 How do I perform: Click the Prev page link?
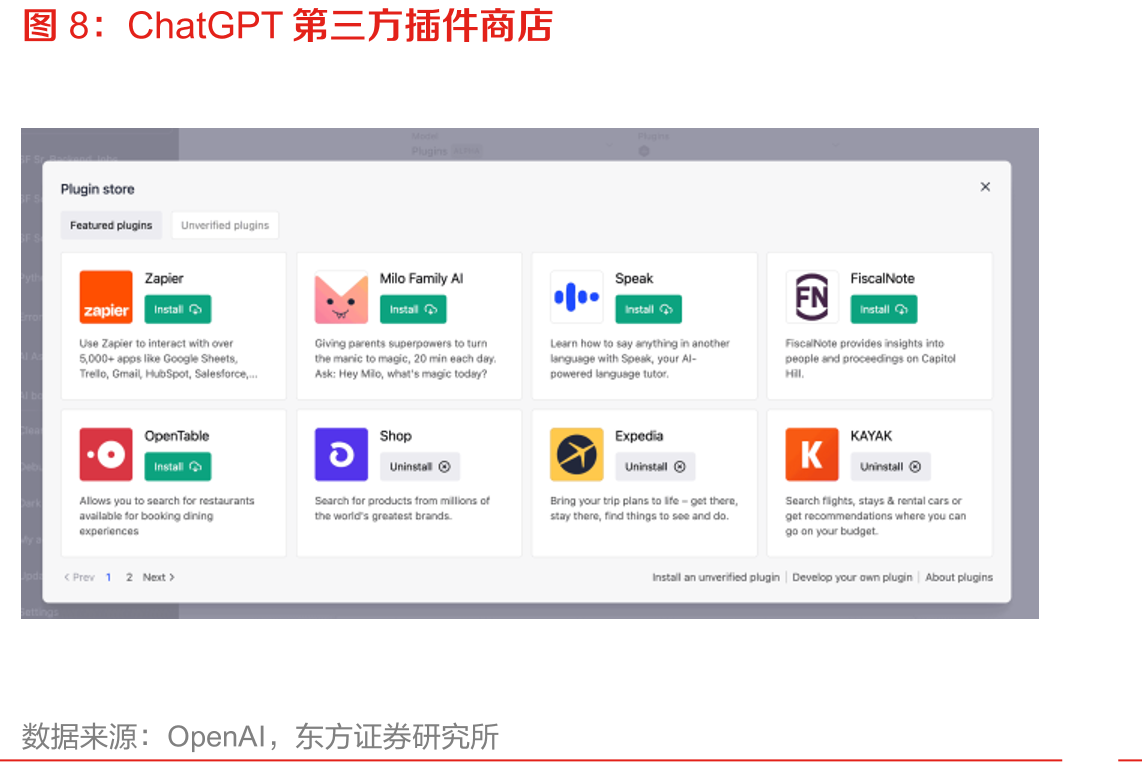point(79,577)
